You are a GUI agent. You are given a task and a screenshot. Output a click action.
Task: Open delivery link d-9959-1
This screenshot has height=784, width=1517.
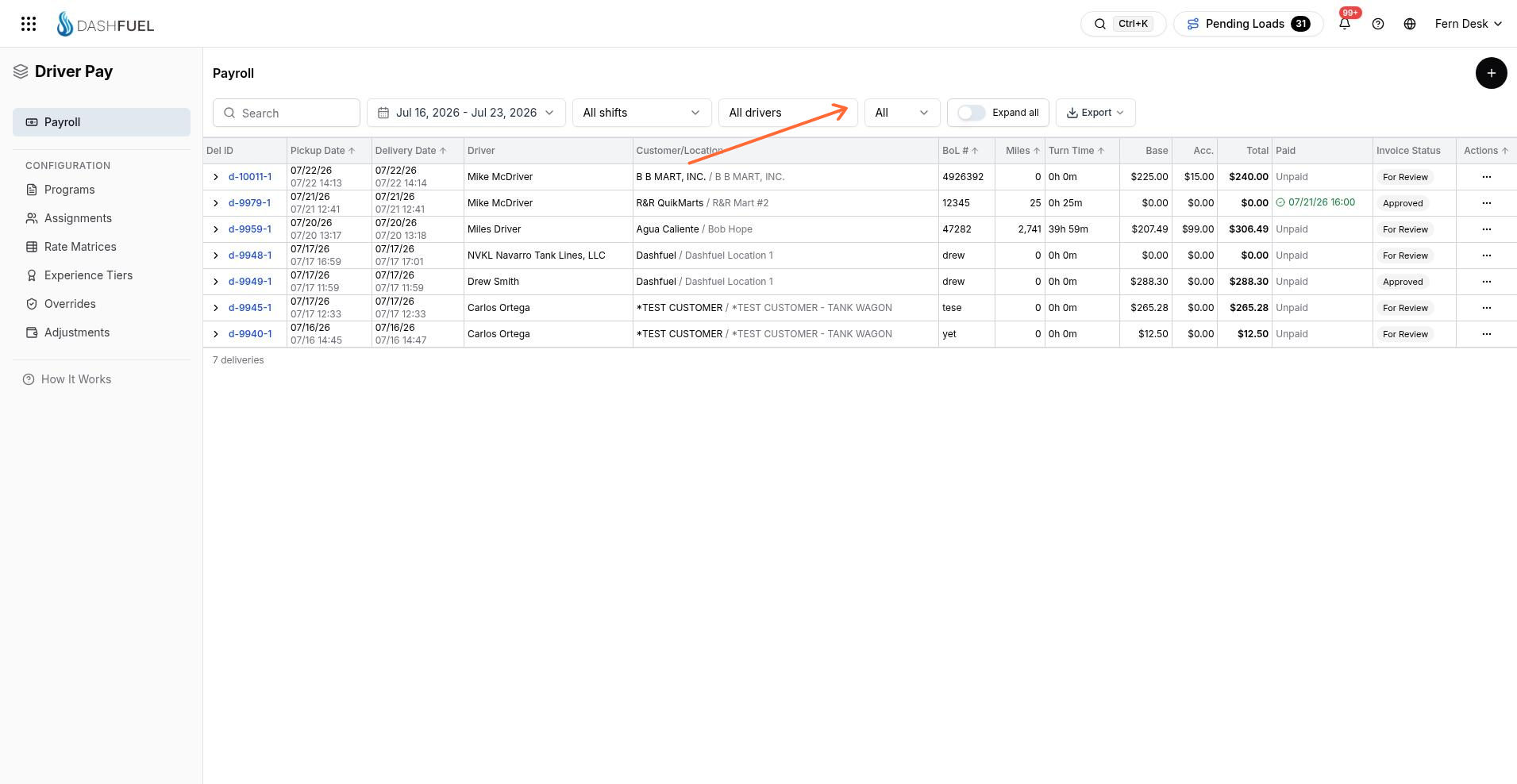pyautogui.click(x=250, y=229)
